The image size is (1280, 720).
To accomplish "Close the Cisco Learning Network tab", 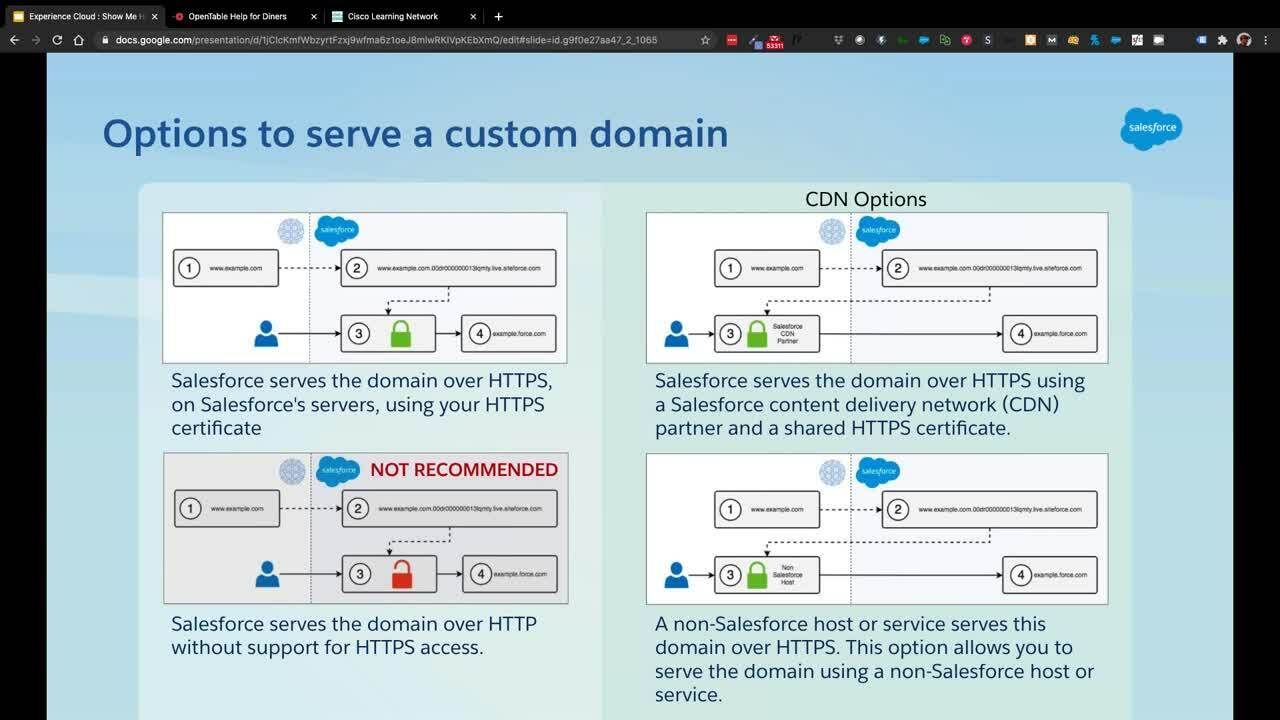I will click(473, 16).
